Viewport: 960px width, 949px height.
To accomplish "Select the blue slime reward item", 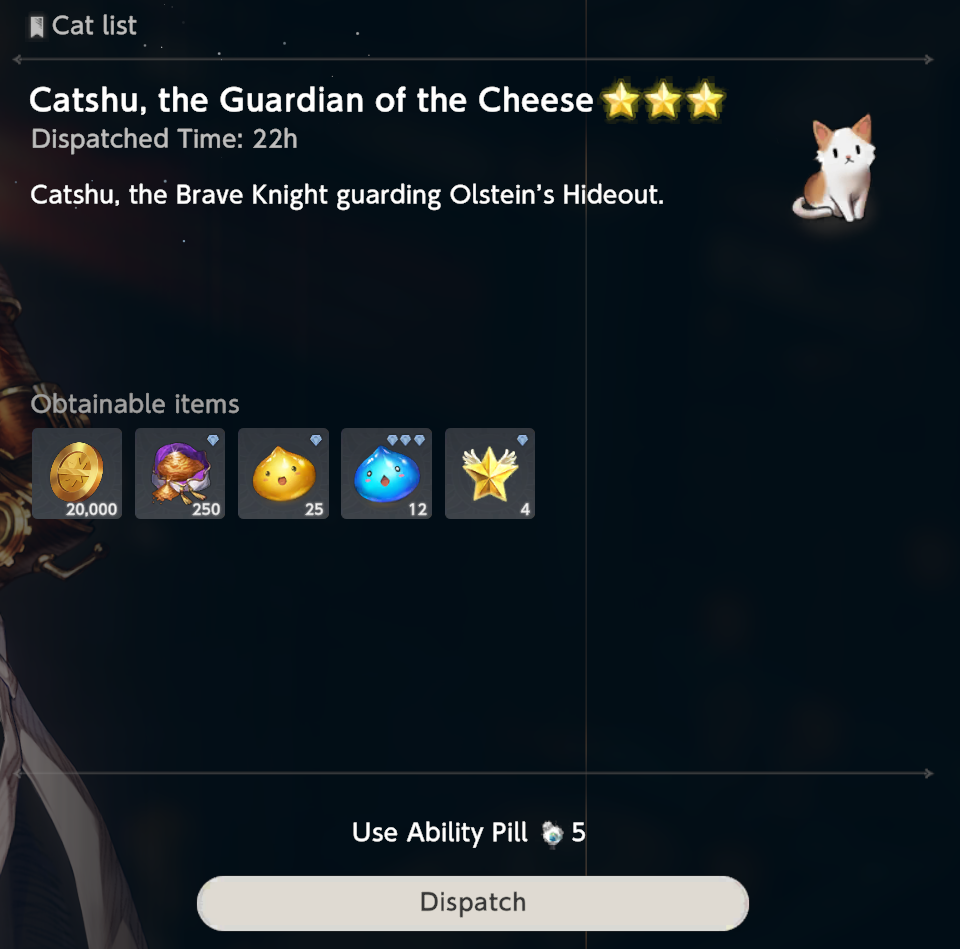I will (x=386, y=473).
